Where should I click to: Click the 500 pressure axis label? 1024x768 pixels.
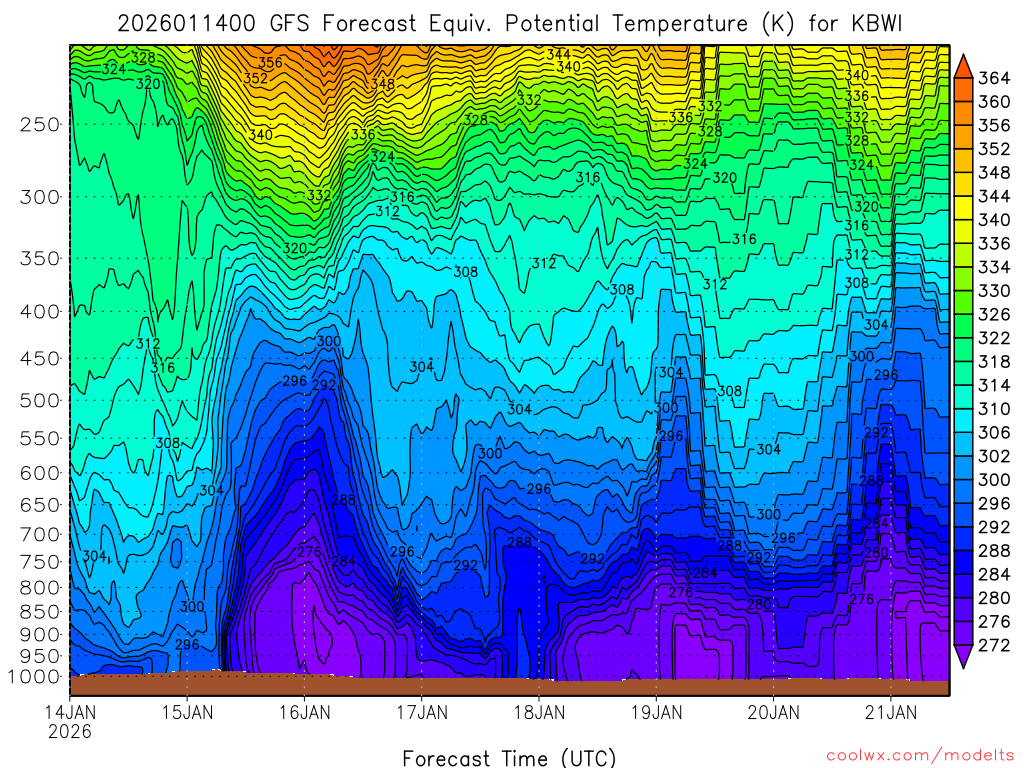tap(39, 400)
